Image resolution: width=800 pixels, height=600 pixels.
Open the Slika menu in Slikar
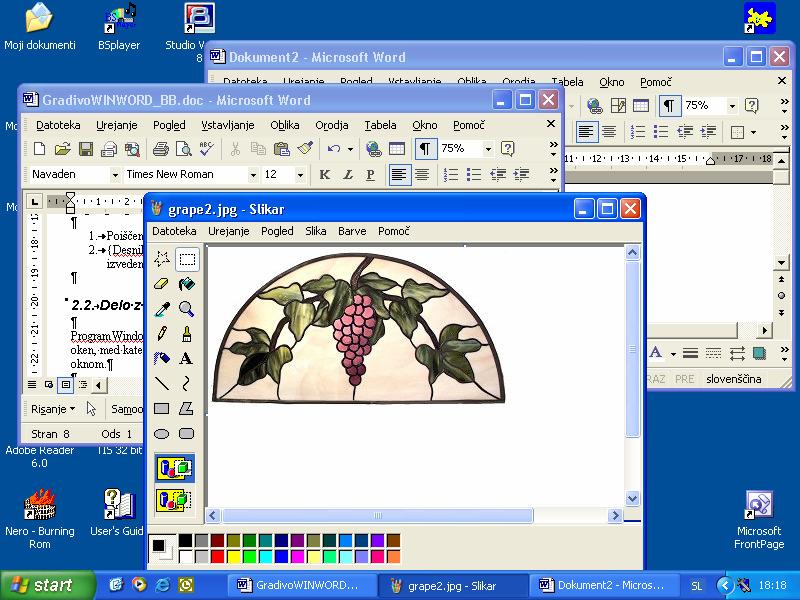coord(316,231)
